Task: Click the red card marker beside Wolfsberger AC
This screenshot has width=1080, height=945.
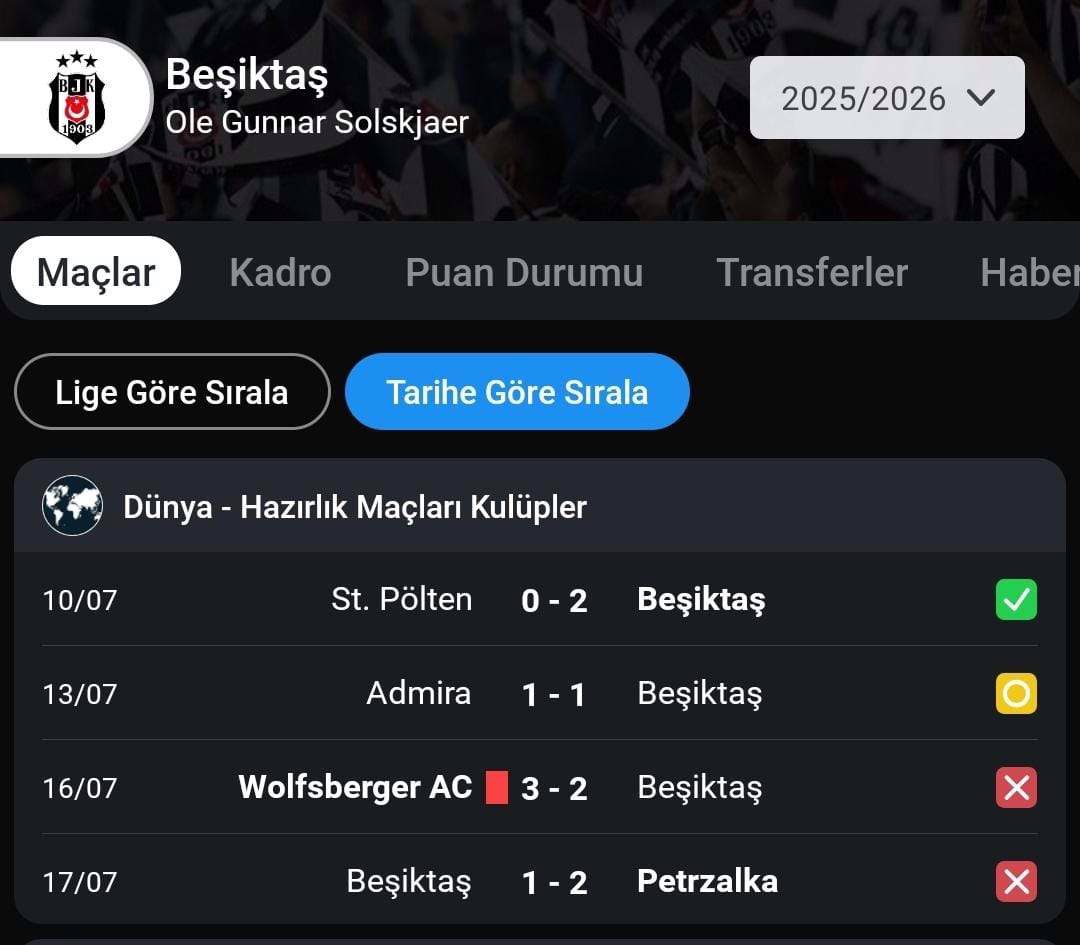Action: [x=497, y=787]
